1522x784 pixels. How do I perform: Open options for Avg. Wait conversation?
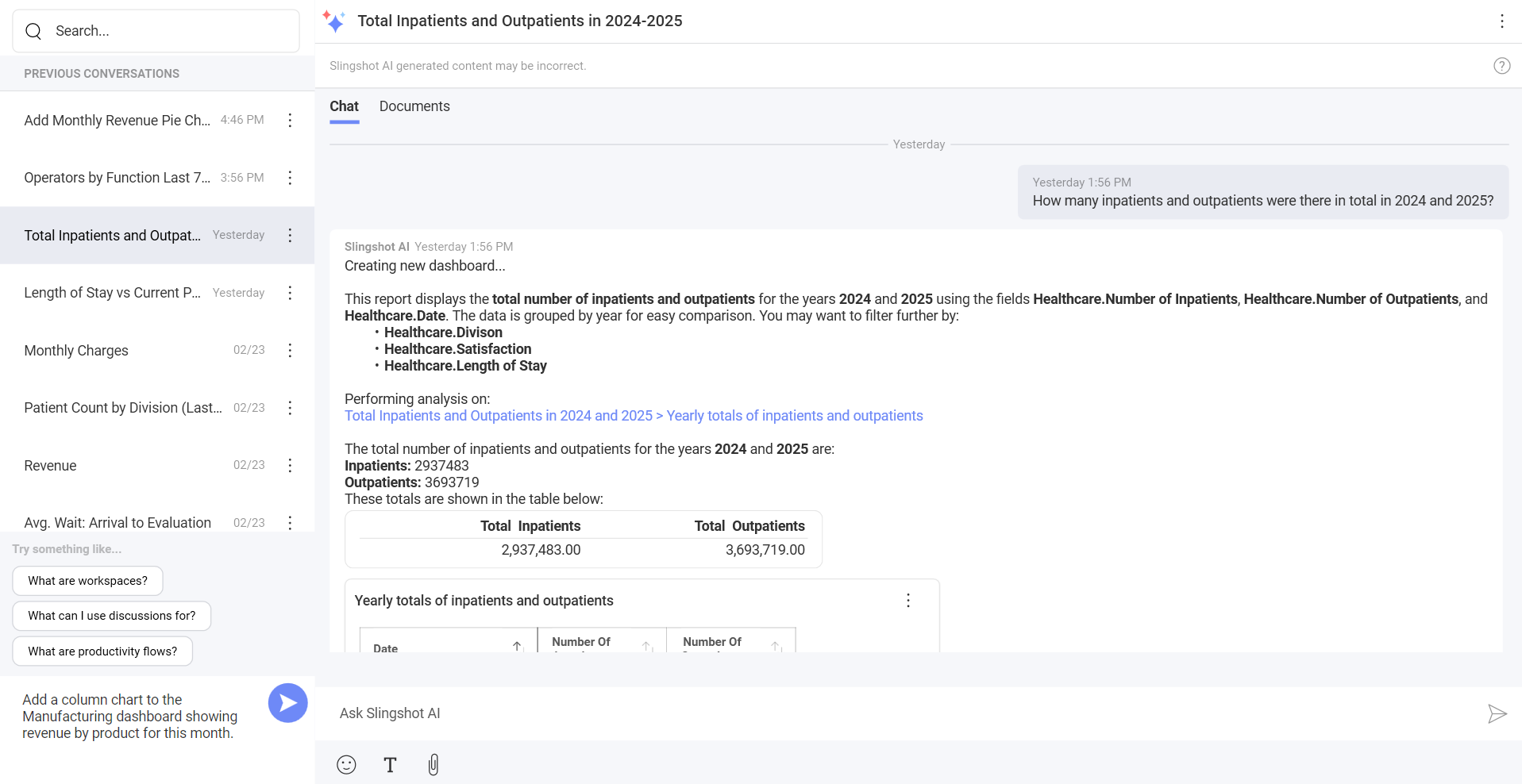point(290,523)
